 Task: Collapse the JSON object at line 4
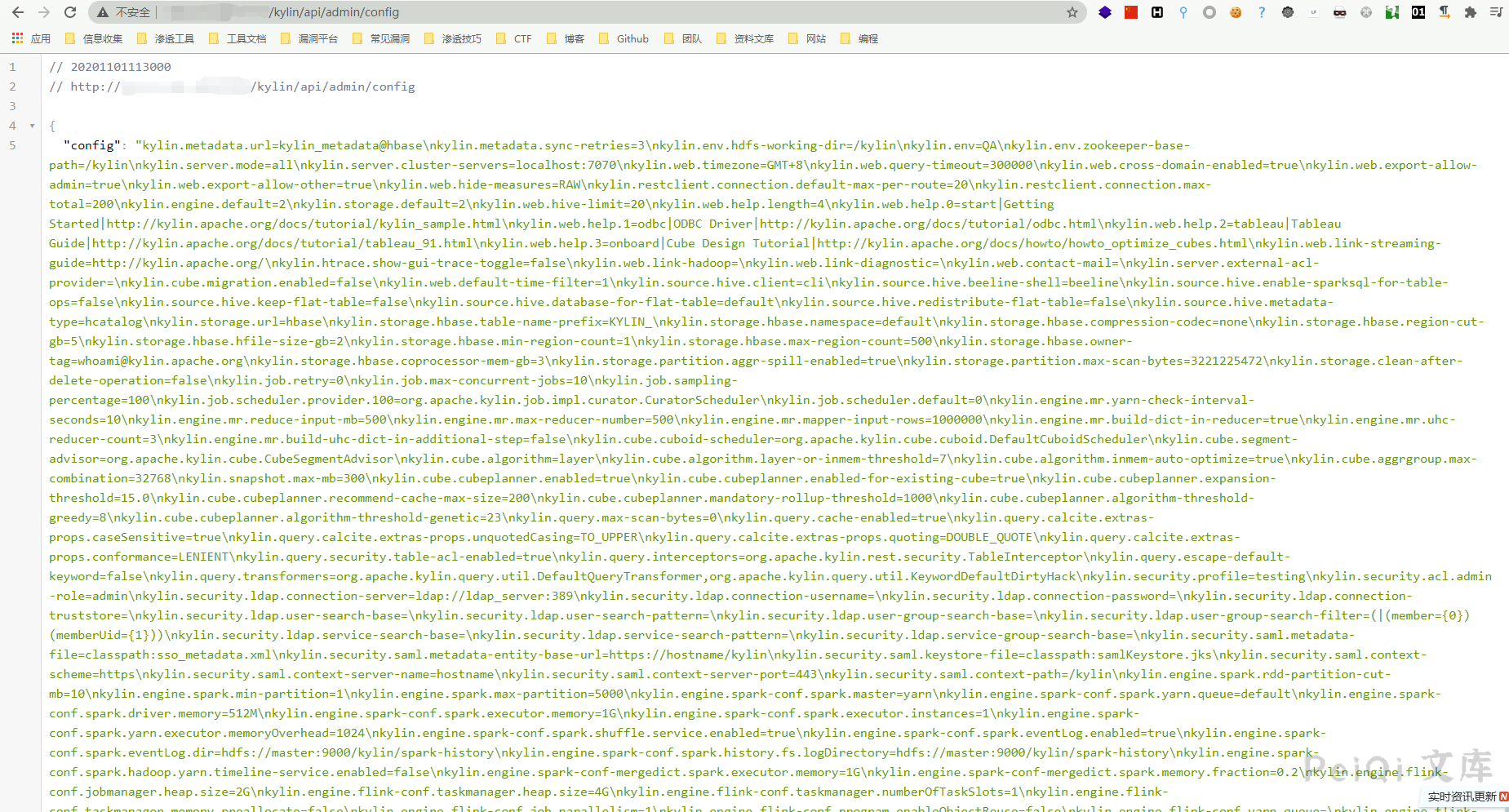click(33, 126)
